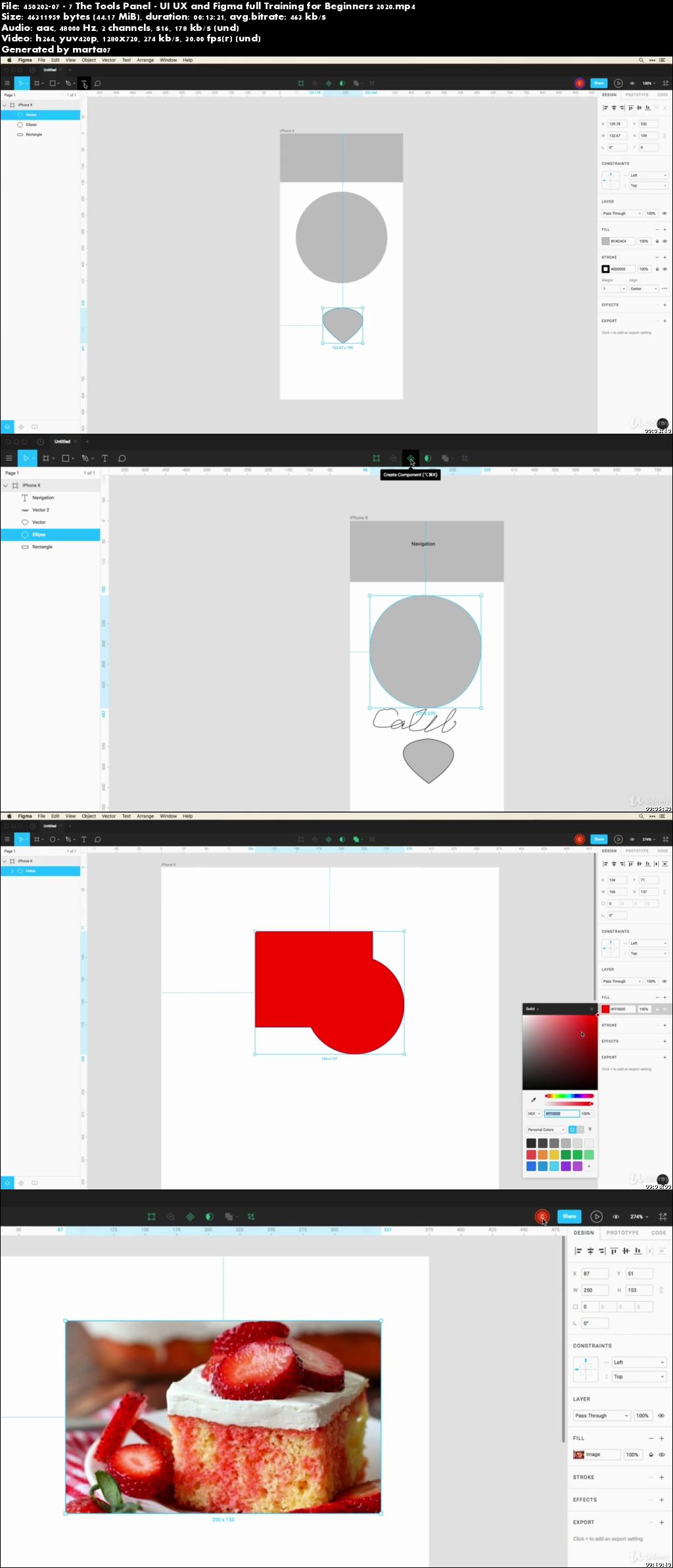
Task: Open the Solid fill type dropdown
Action: point(532,1009)
